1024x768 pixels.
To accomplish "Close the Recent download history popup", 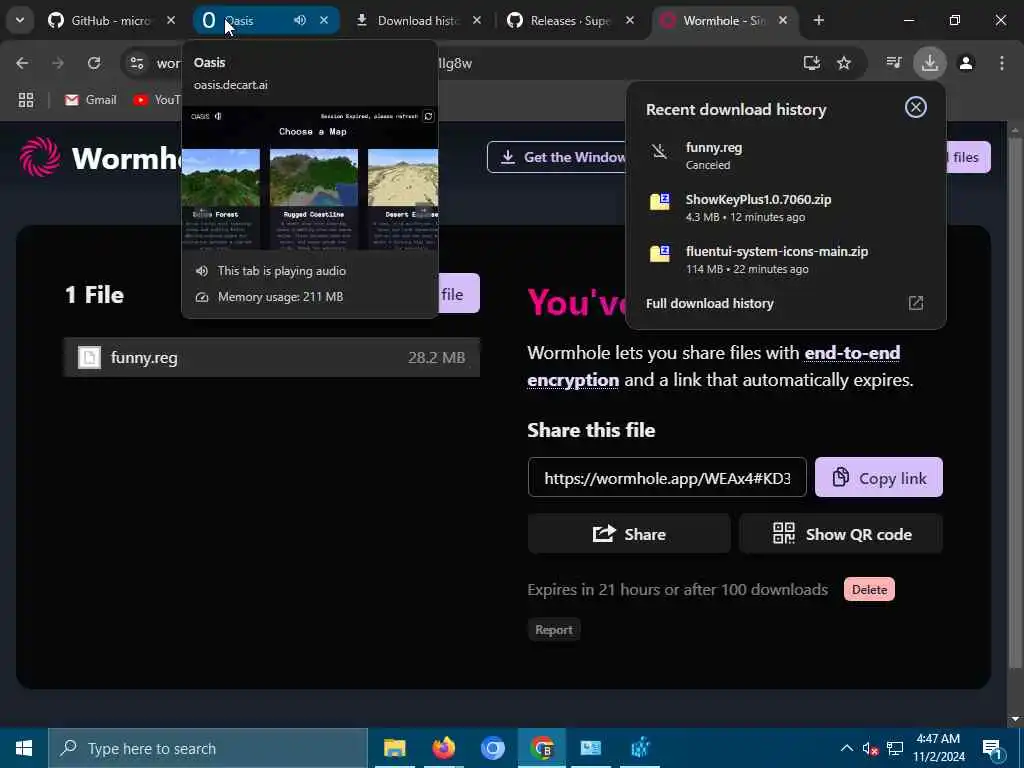I will (916, 107).
